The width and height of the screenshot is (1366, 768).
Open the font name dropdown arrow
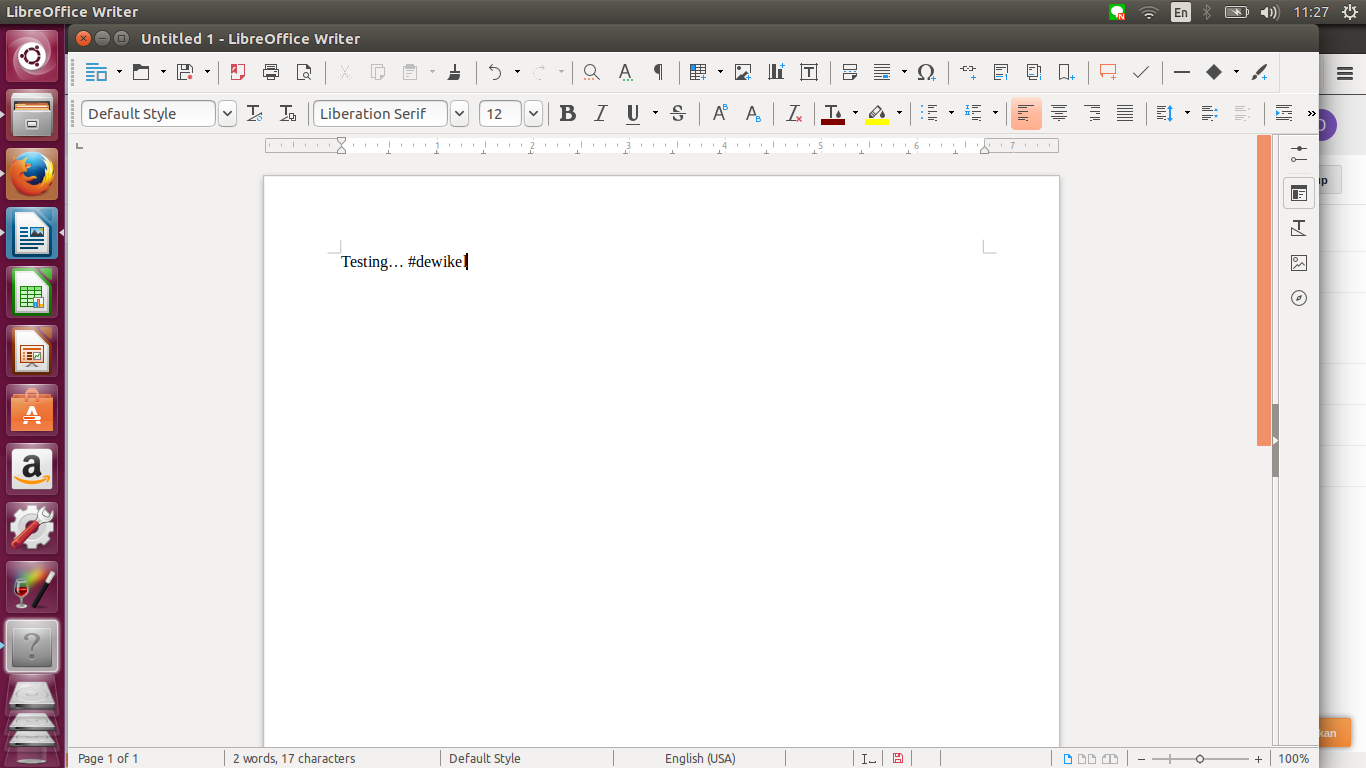click(x=459, y=114)
